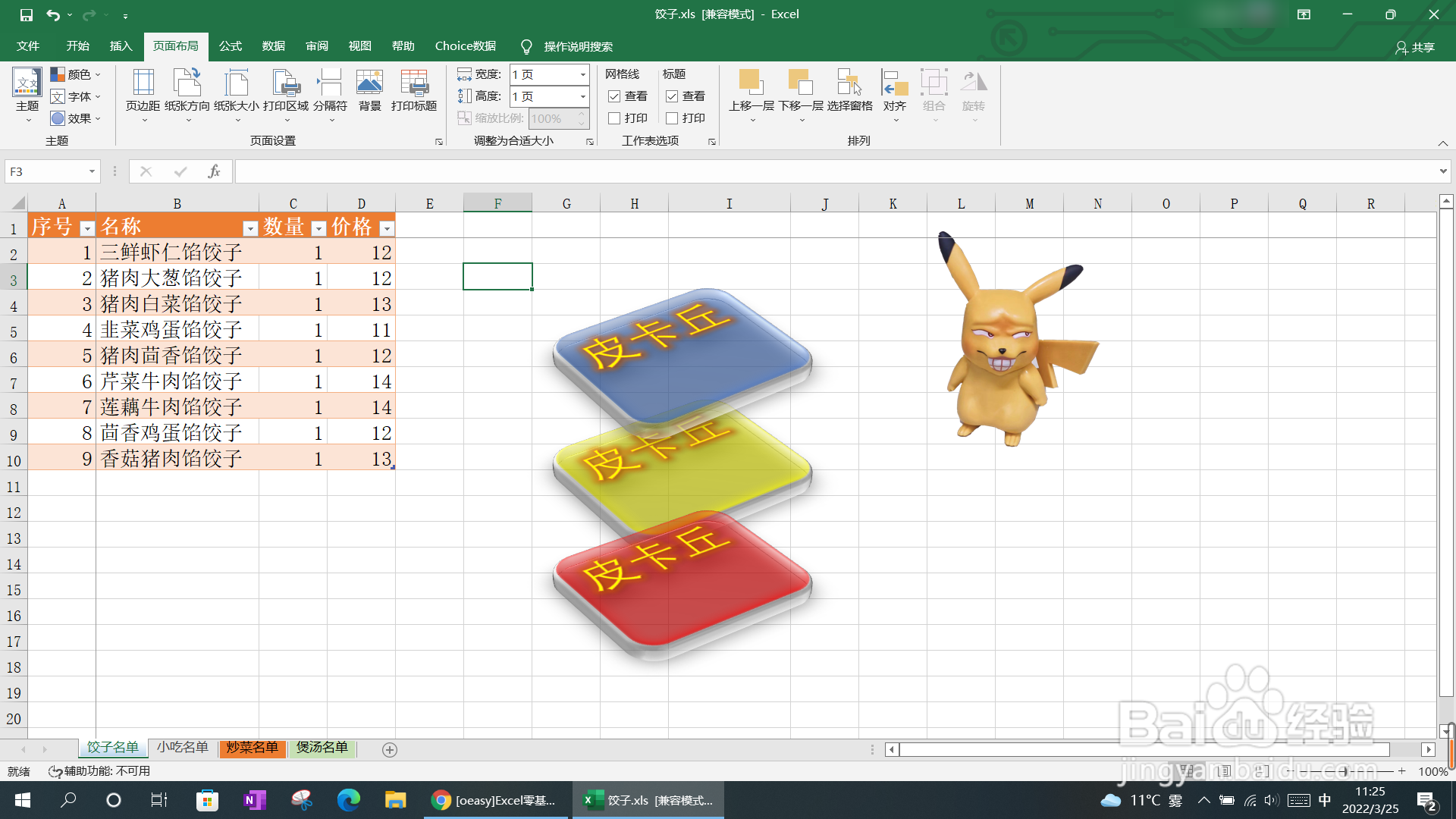
Task: Switch to the 插入 ribbon tab
Action: [121, 46]
